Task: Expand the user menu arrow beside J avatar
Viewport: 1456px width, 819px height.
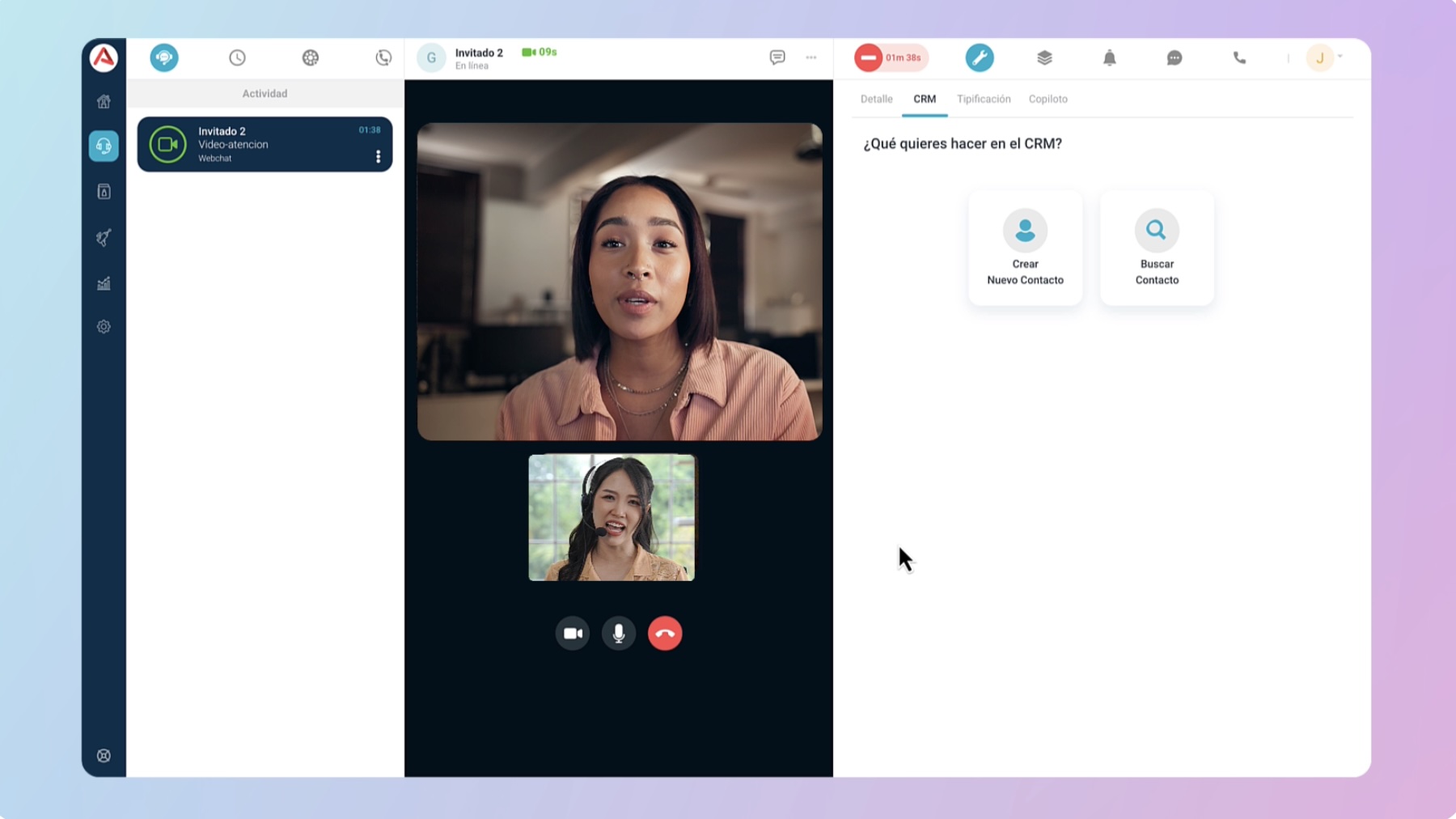Action: pos(1340,56)
